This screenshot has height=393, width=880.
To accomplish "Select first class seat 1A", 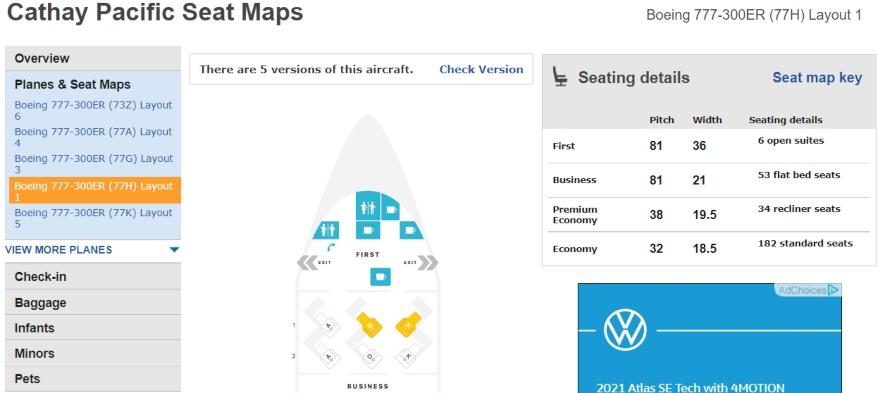I will (329, 325).
